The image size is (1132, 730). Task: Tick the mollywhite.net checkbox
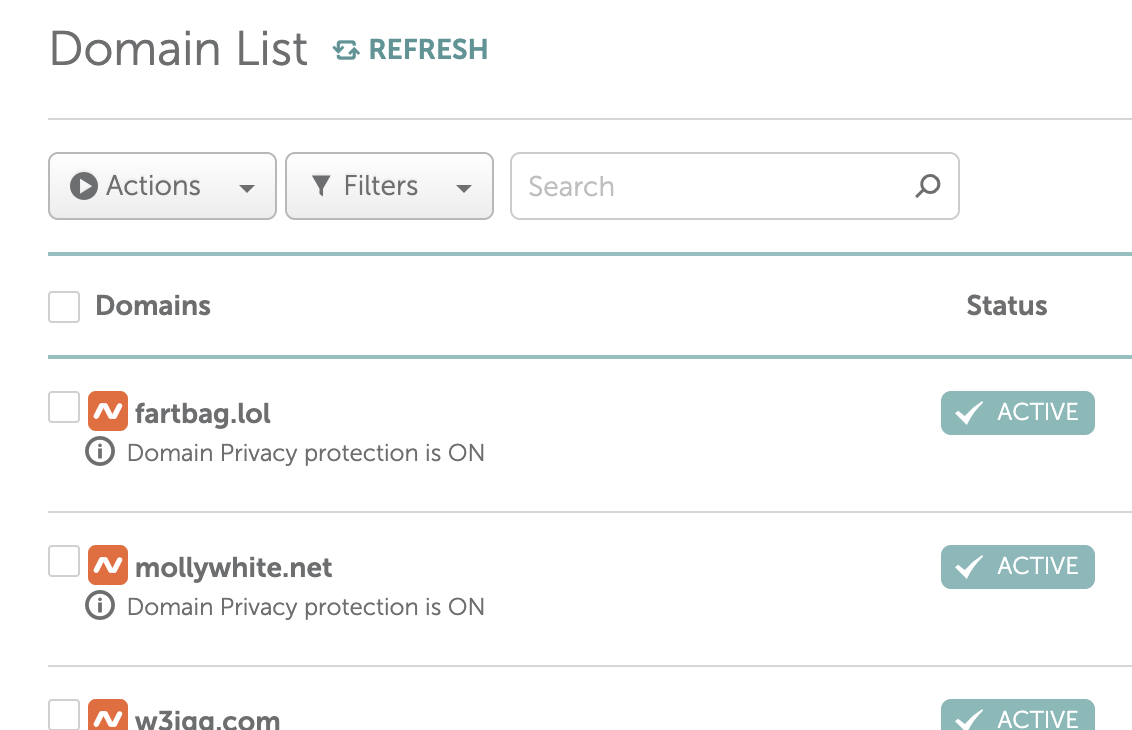[x=64, y=561]
